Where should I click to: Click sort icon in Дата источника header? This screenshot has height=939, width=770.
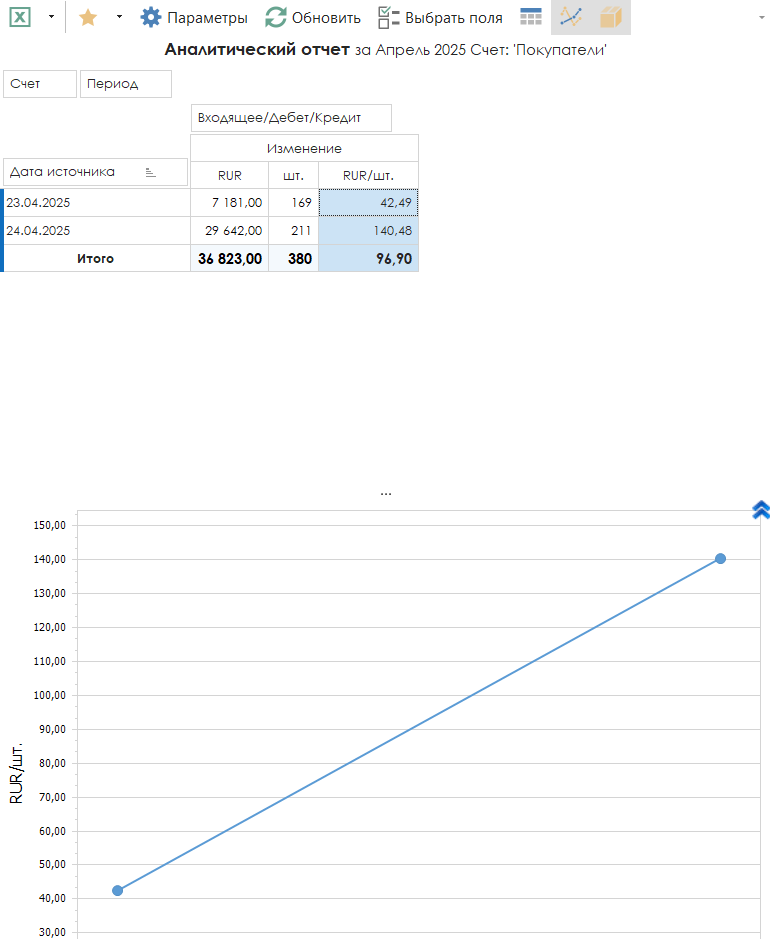coord(151,172)
